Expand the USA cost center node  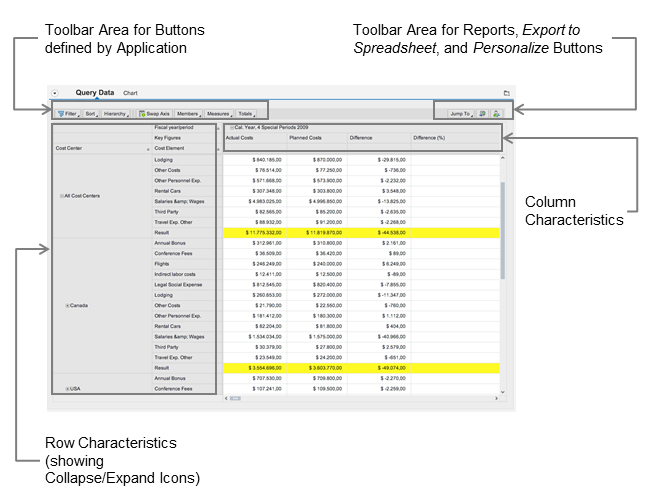click(x=67, y=389)
